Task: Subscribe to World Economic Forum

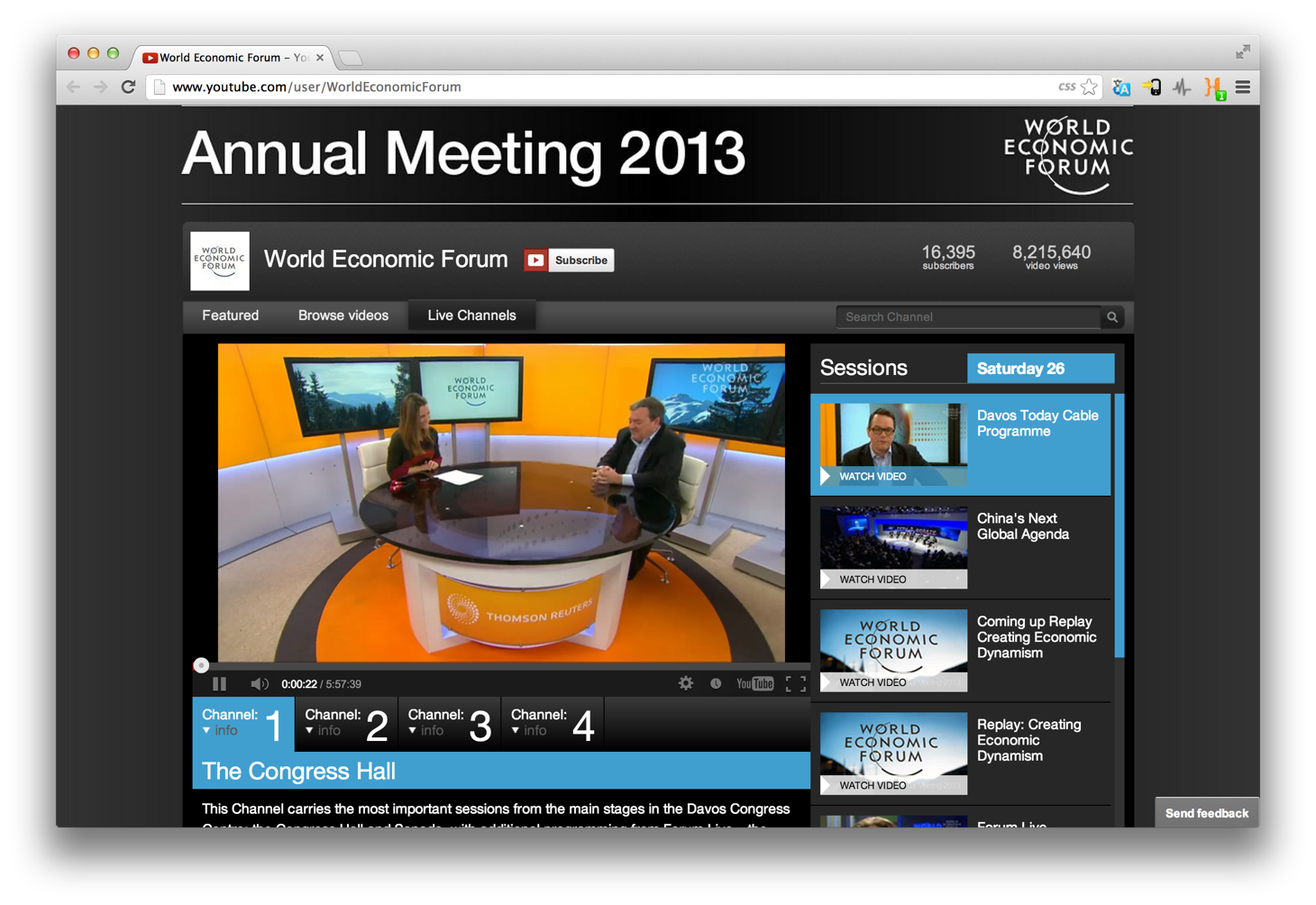Action: click(568, 260)
